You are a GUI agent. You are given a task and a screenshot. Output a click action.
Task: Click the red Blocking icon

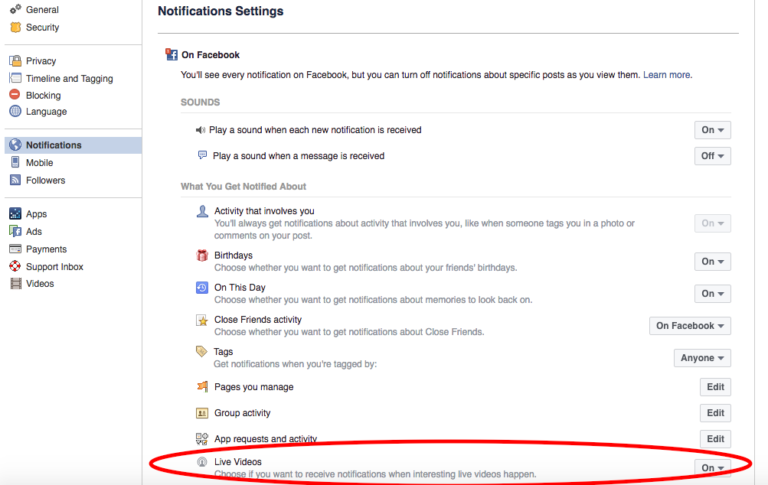click(x=15, y=95)
